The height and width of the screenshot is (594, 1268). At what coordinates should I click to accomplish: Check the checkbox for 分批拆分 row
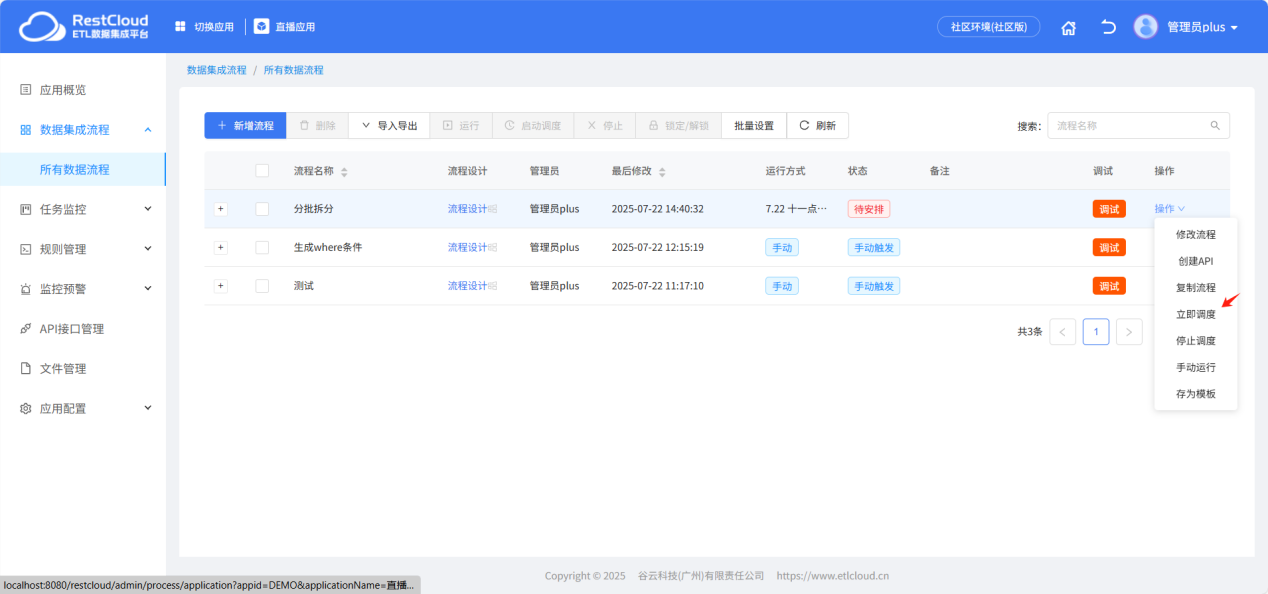point(262,208)
